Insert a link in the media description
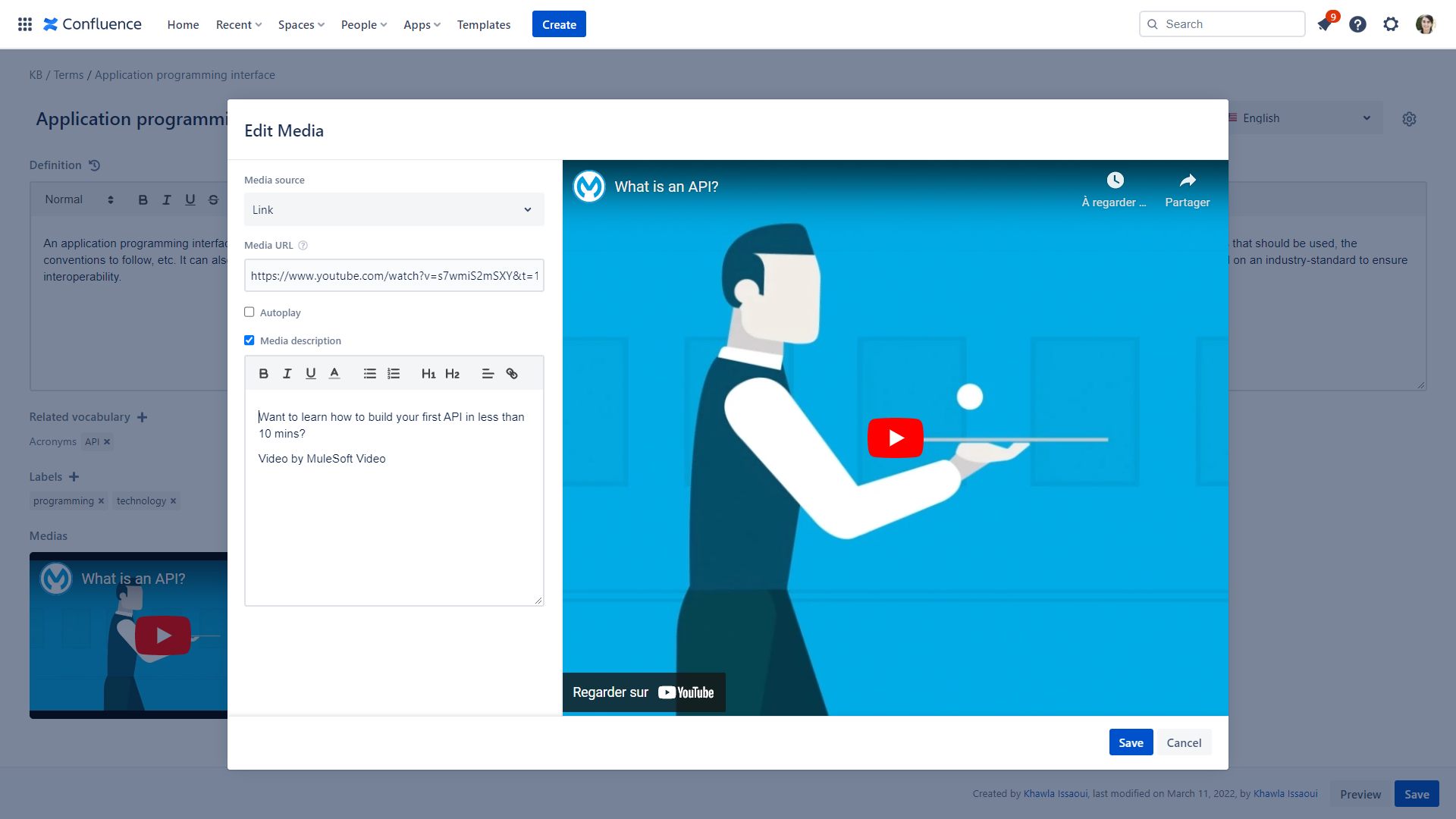1456x819 pixels. coord(512,373)
